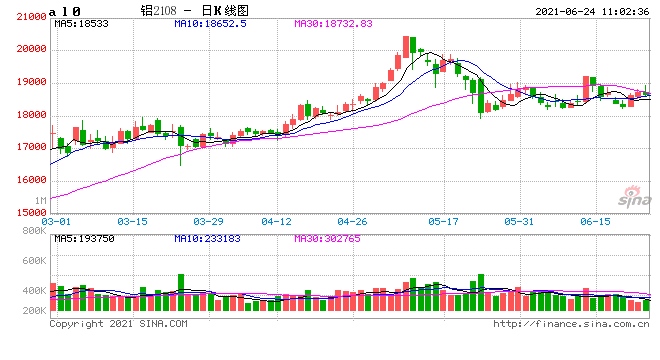Screen dimensions: 660x360
Task: Click the 21000 price axis label
Action: pos(31,17)
